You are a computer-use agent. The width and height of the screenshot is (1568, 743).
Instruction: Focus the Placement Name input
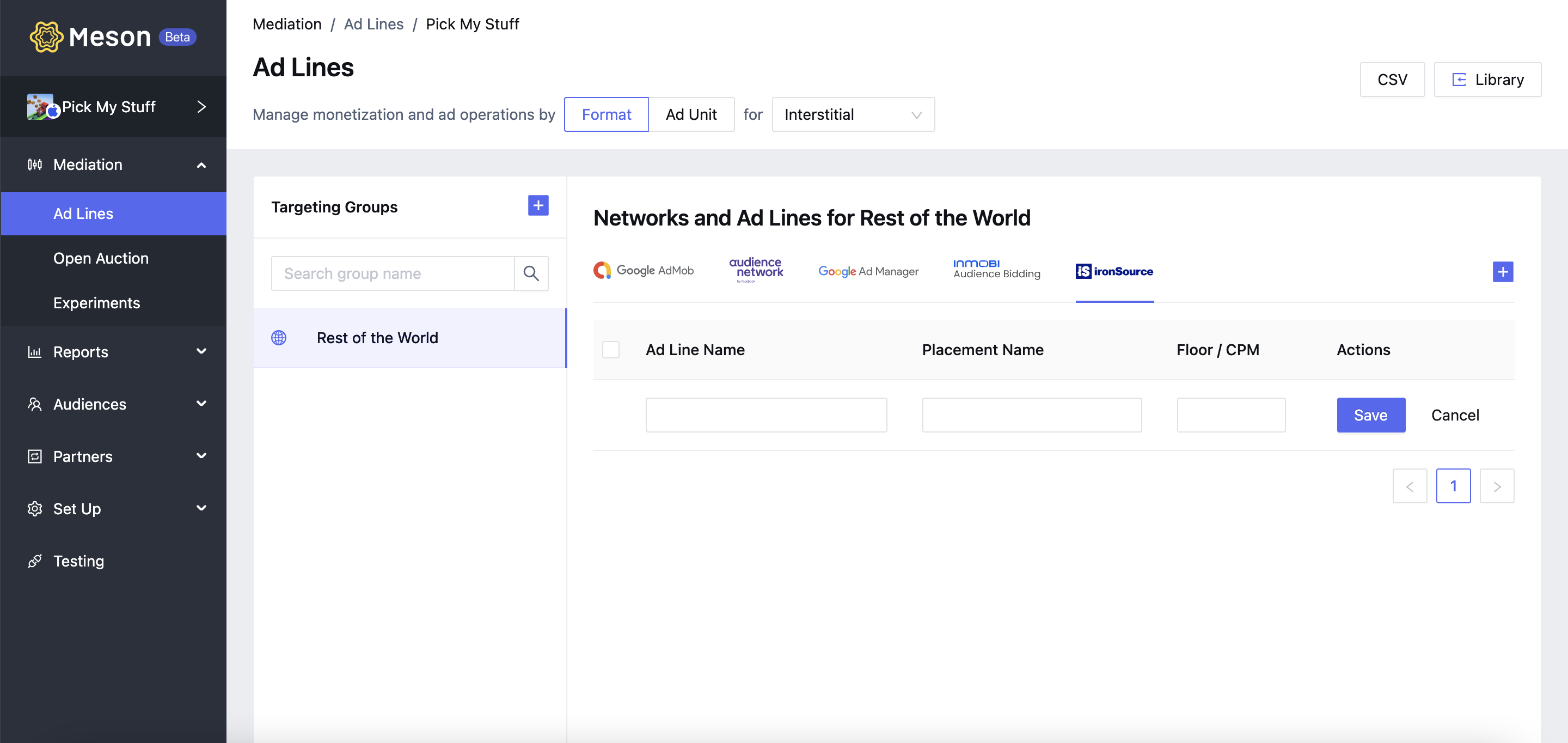pyautogui.click(x=1032, y=415)
